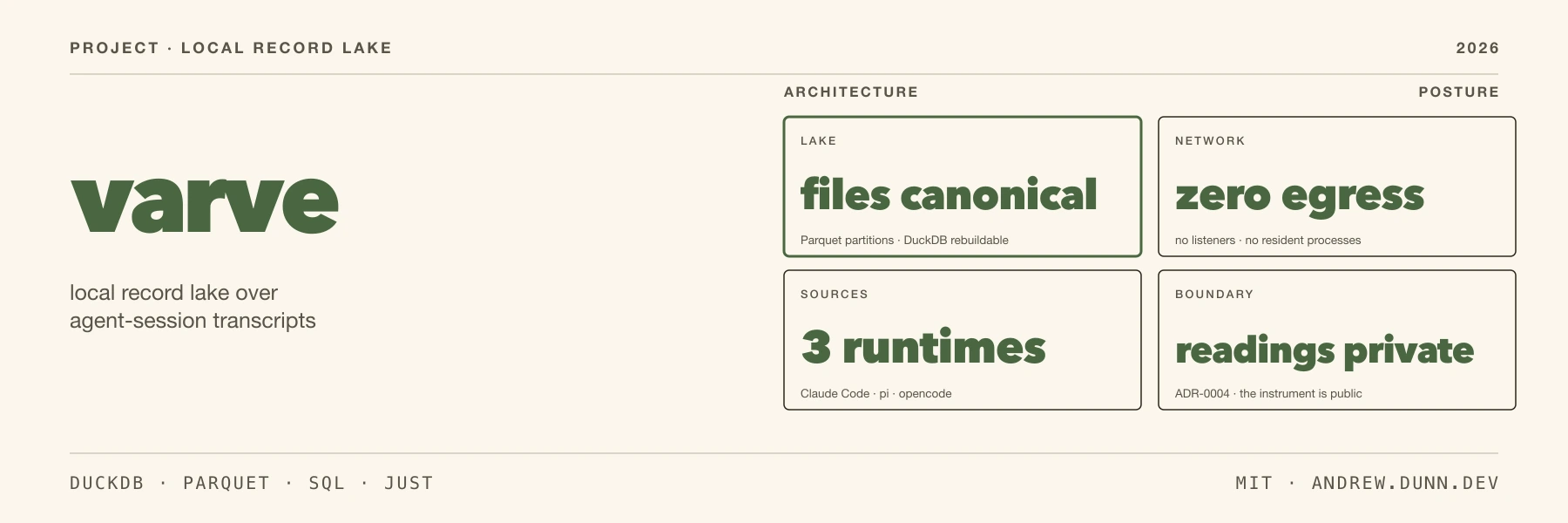The width and height of the screenshot is (1568, 523).
Task: Click the PROJECT · LOCAL RECORD LAKE header
Action: tap(231, 48)
